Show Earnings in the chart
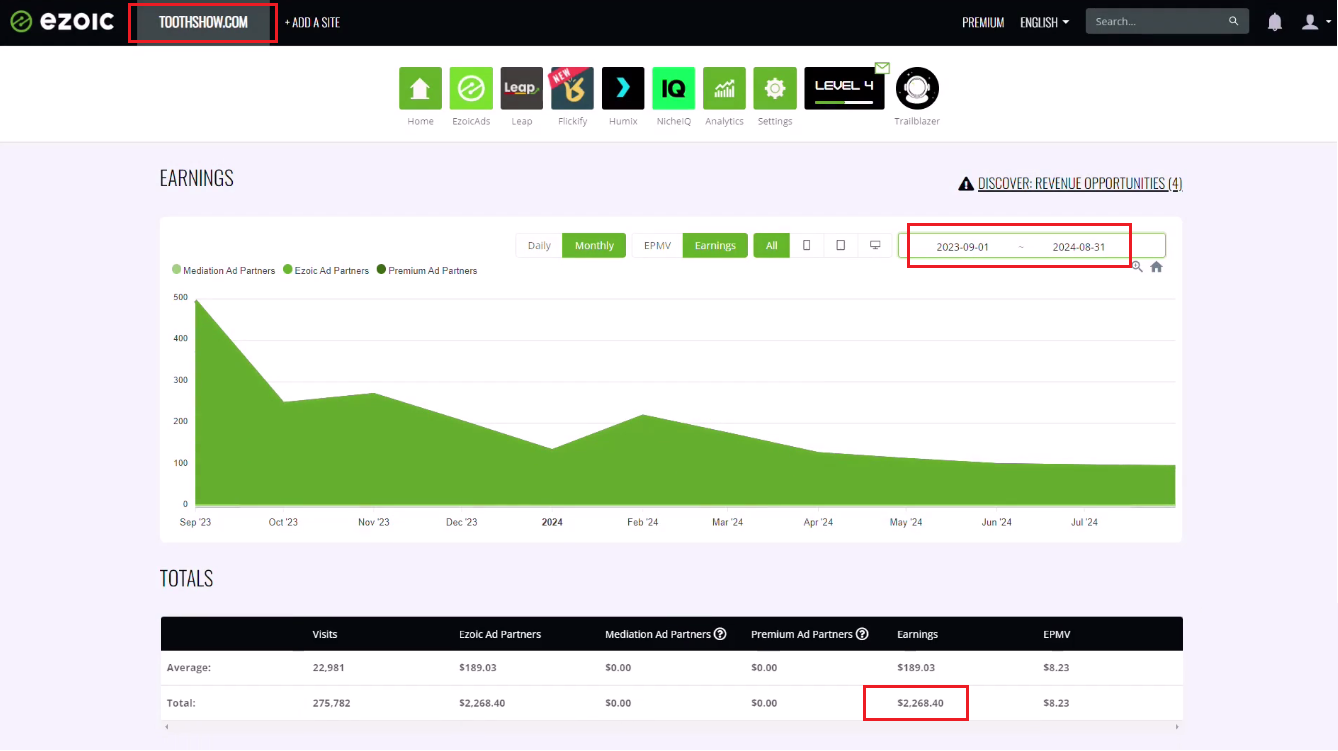 click(x=715, y=245)
